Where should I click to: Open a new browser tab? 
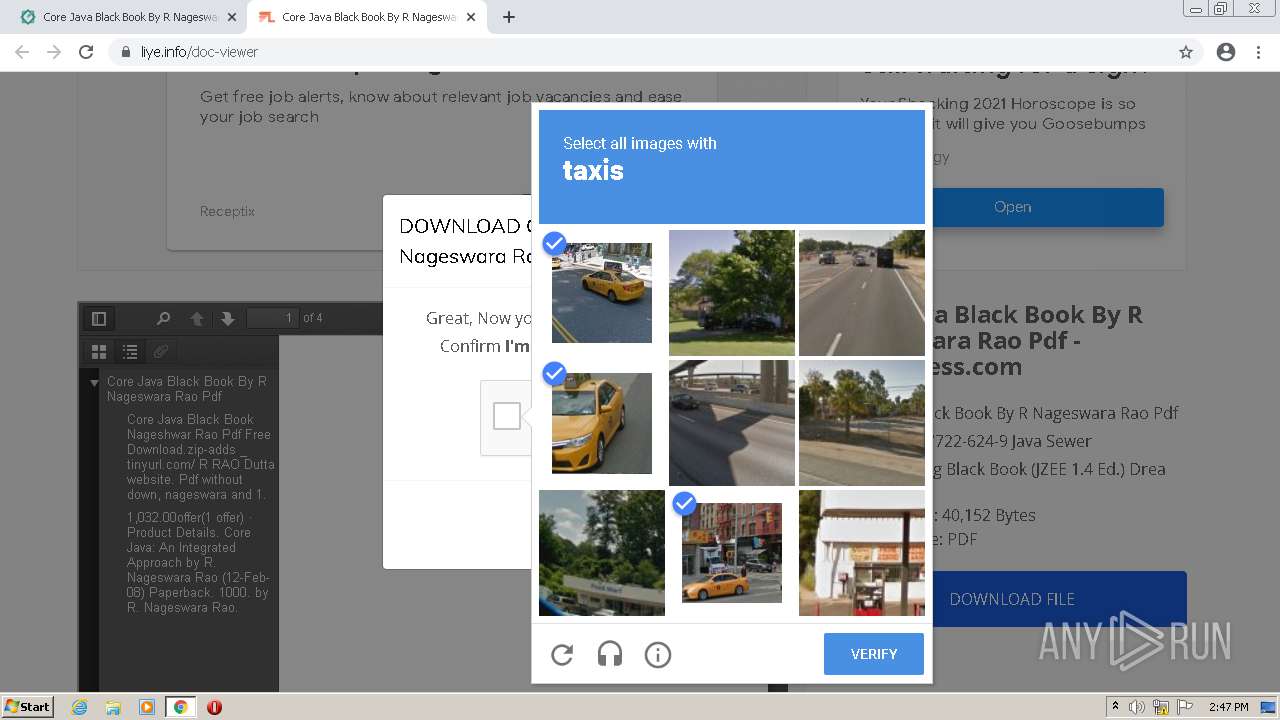coord(509,17)
